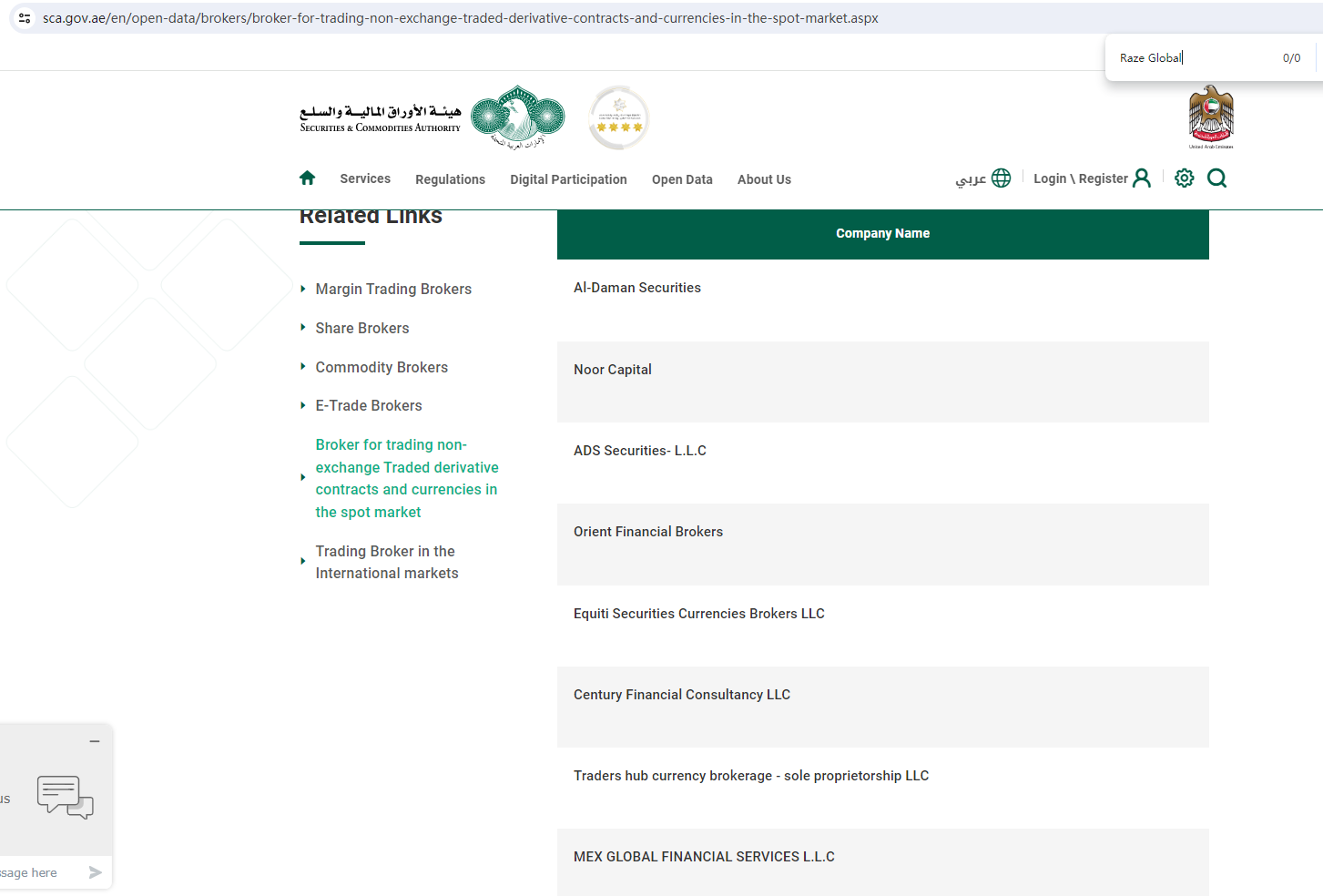
Task: Open the Regulations menu
Action: [x=450, y=179]
